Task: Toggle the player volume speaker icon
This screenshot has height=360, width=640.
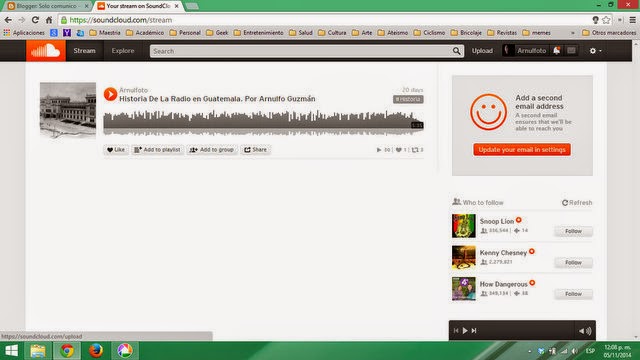Action: click(x=585, y=331)
